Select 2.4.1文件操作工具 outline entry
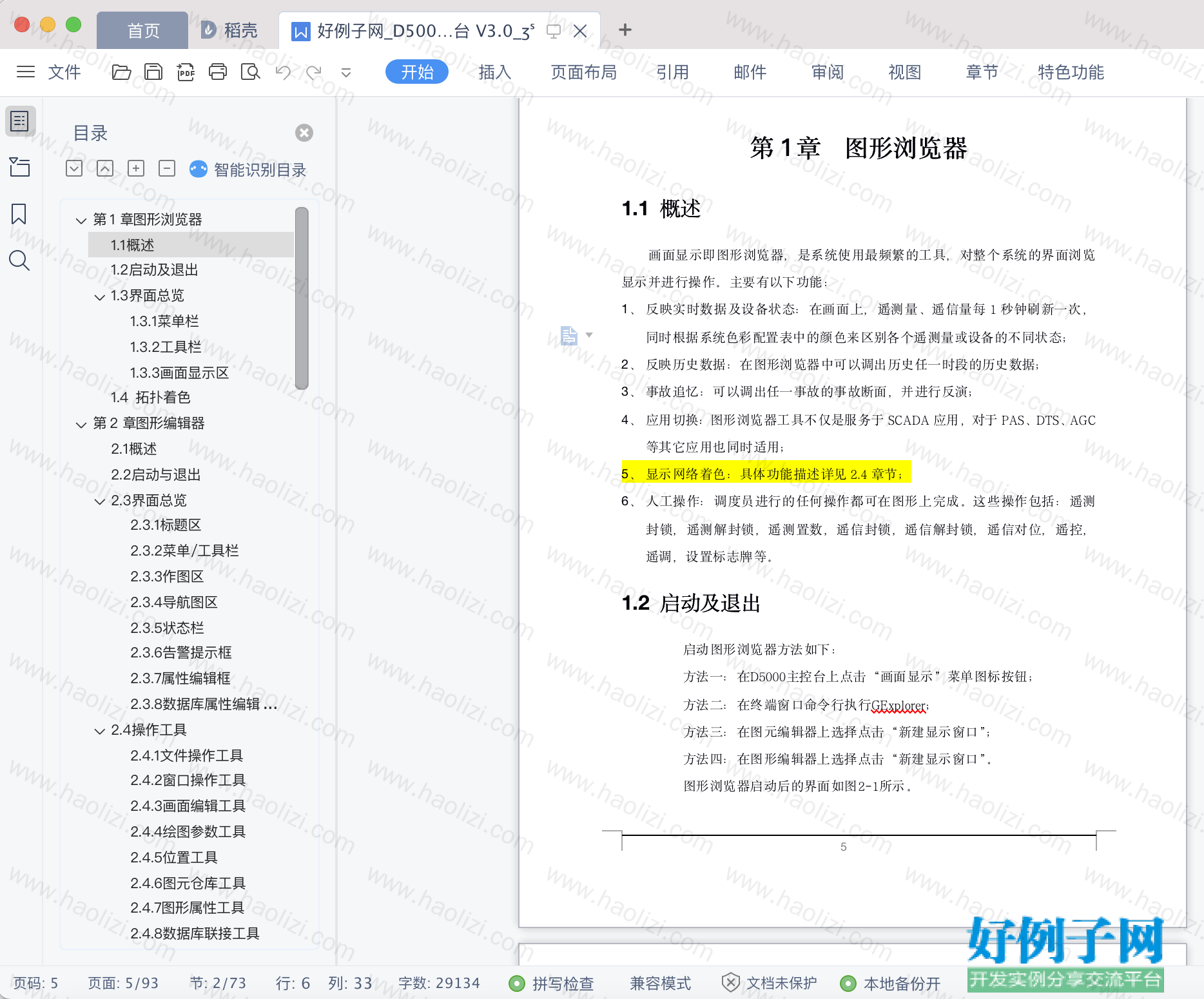The height and width of the screenshot is (999, 1204). pos(187,755)
